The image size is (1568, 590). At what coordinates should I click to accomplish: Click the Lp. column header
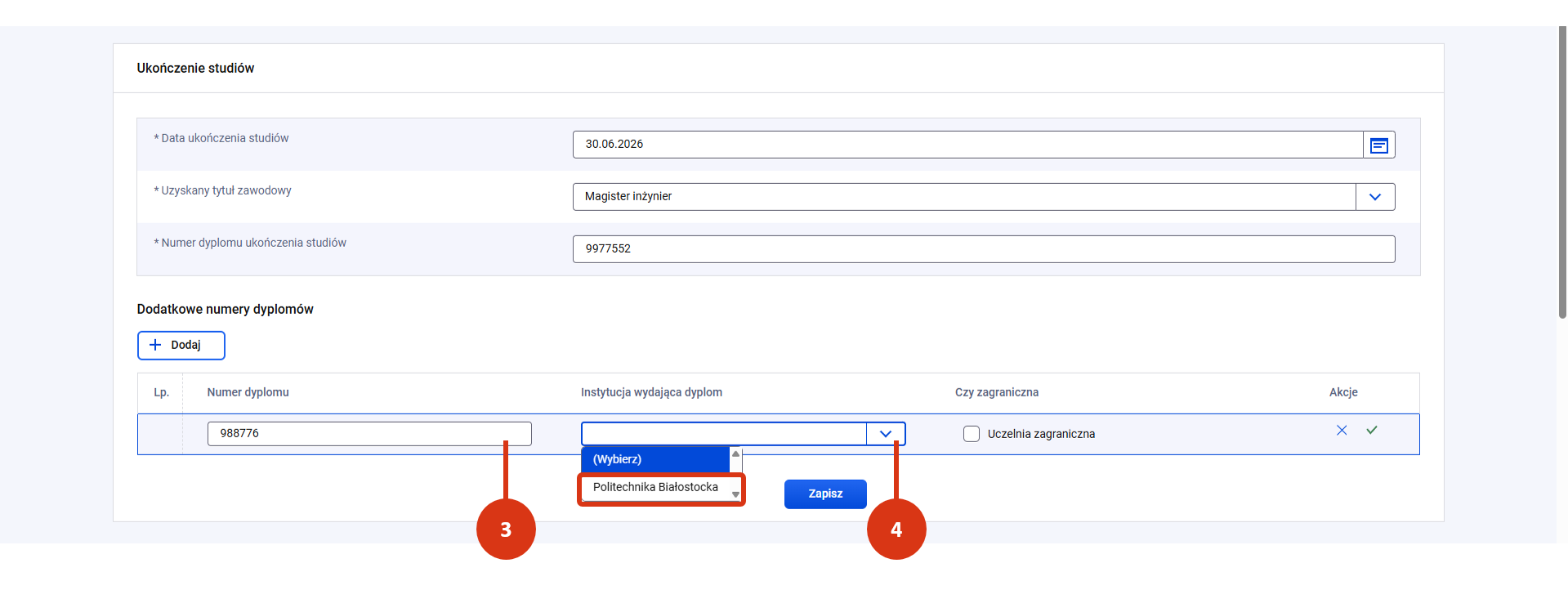coord(162,392)
